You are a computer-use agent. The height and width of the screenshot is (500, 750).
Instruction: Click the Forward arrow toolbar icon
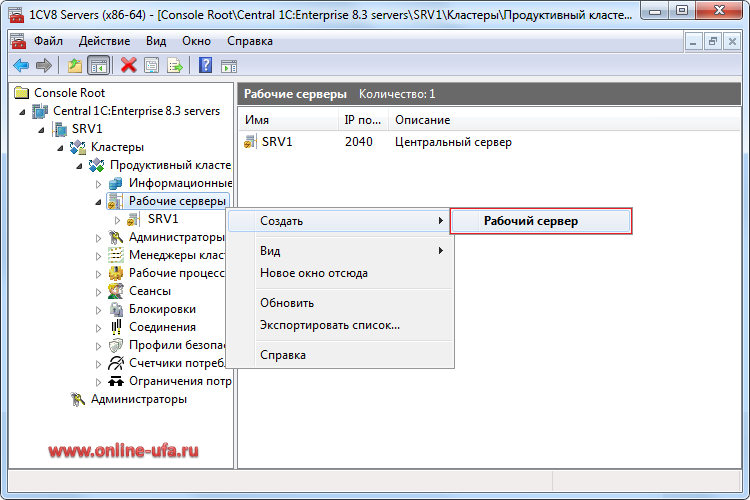tap(44, 65)
